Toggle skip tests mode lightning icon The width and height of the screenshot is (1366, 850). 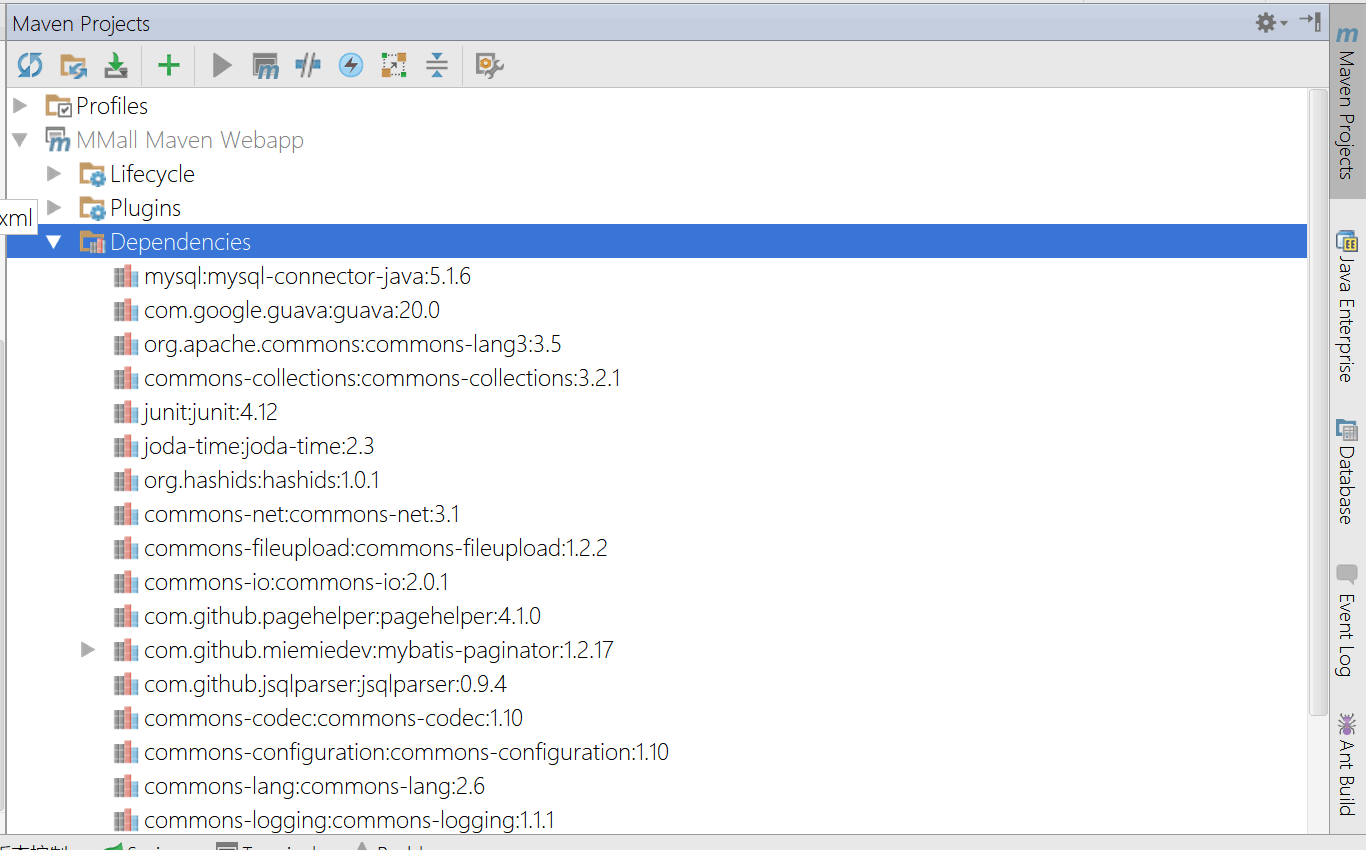351,66
